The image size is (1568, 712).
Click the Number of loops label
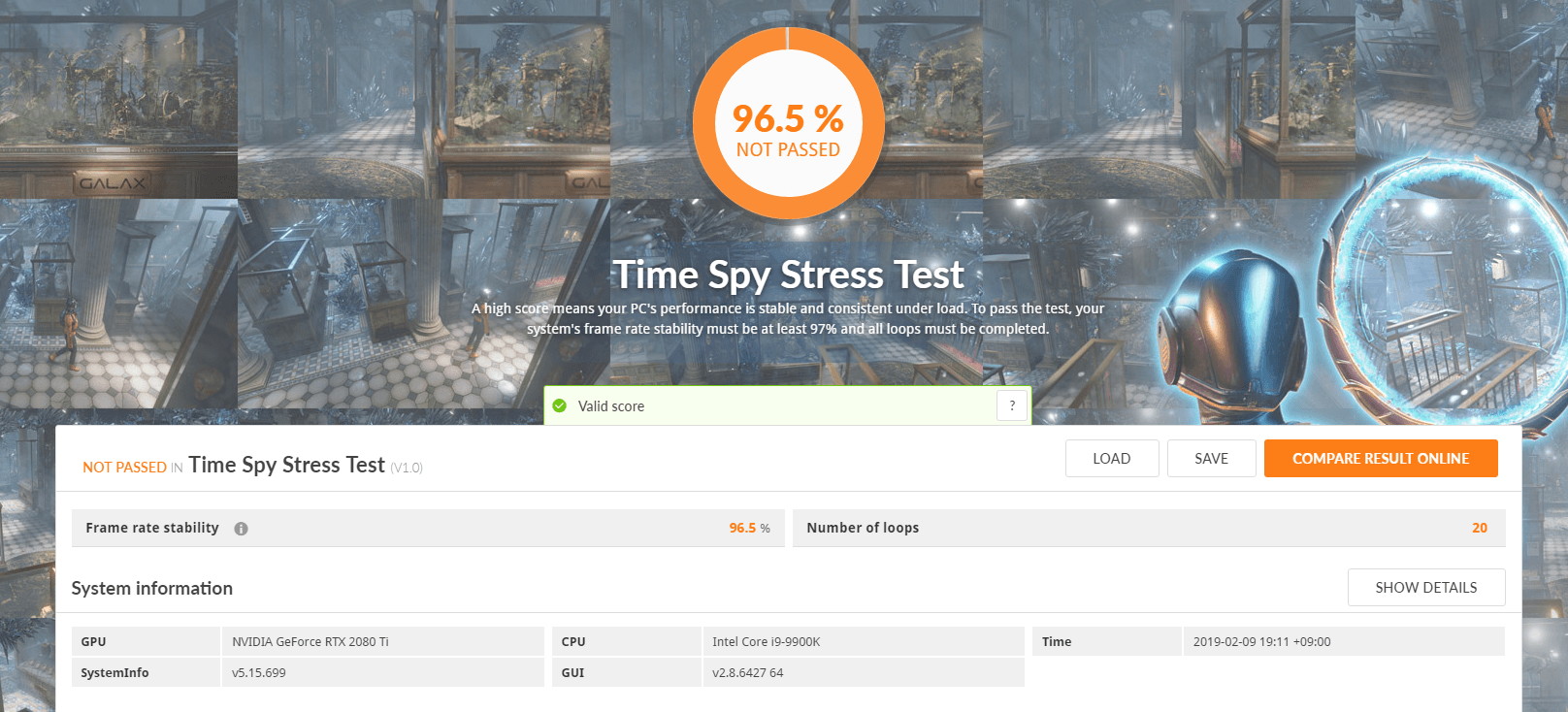[x=863, y=528]
